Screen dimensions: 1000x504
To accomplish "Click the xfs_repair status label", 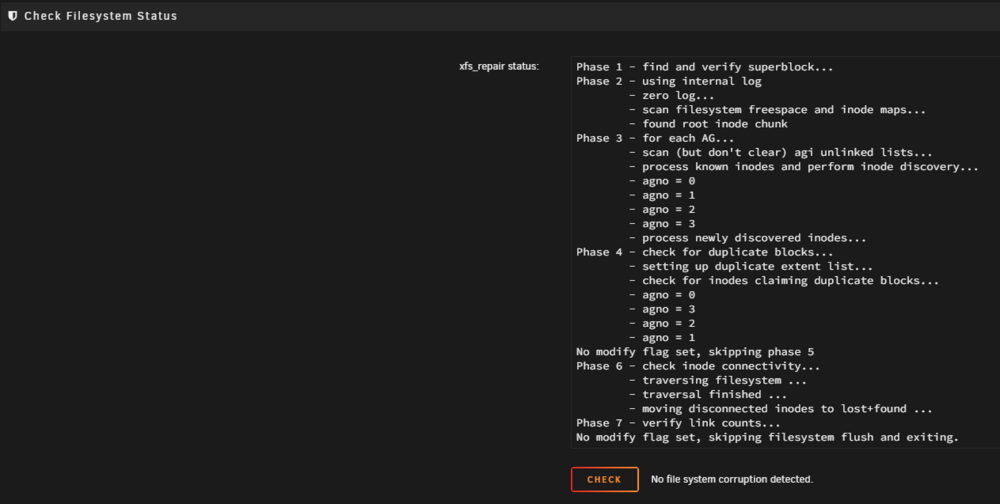I will 499,66.
